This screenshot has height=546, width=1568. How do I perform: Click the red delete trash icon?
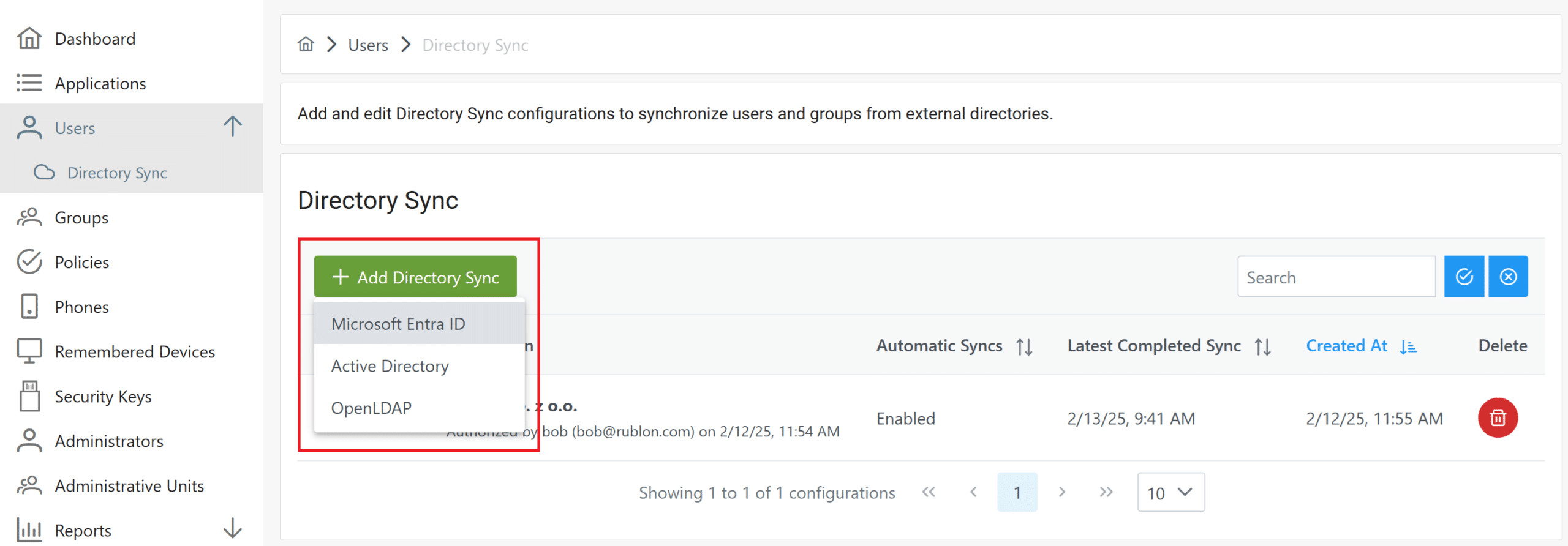1497,418
